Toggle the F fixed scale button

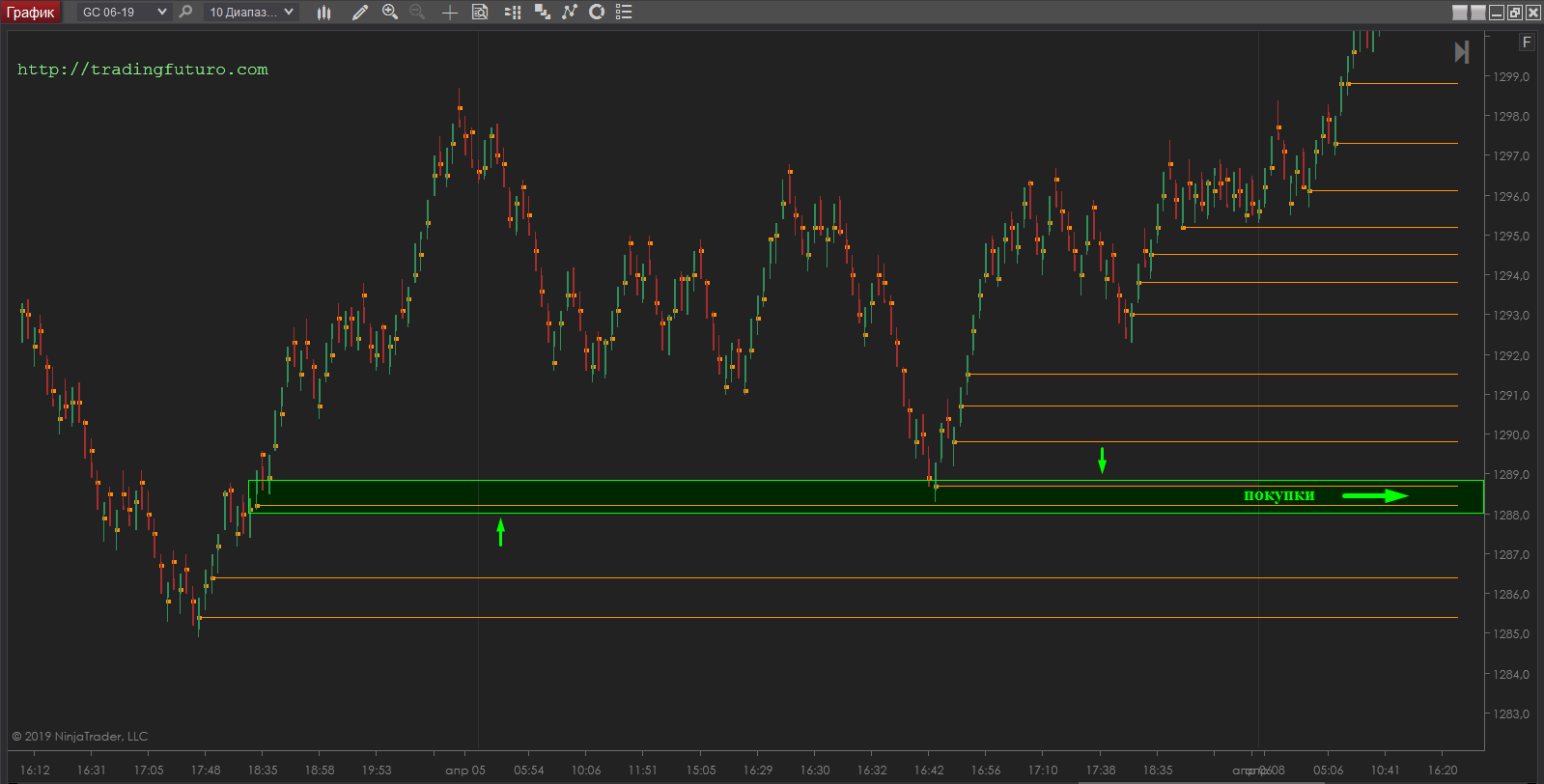tap(1527, 42)
